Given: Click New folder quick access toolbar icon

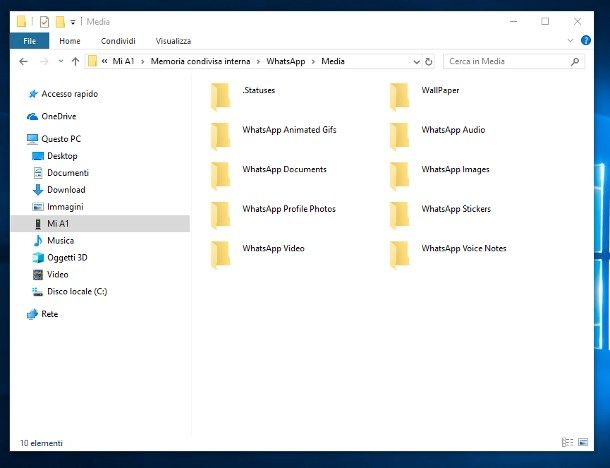Looking at the screenshot, I should (x=60, y=22).
